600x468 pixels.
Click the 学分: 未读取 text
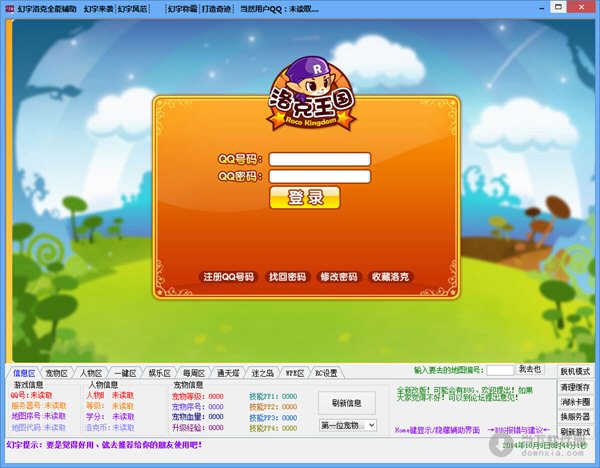point(110,416)
